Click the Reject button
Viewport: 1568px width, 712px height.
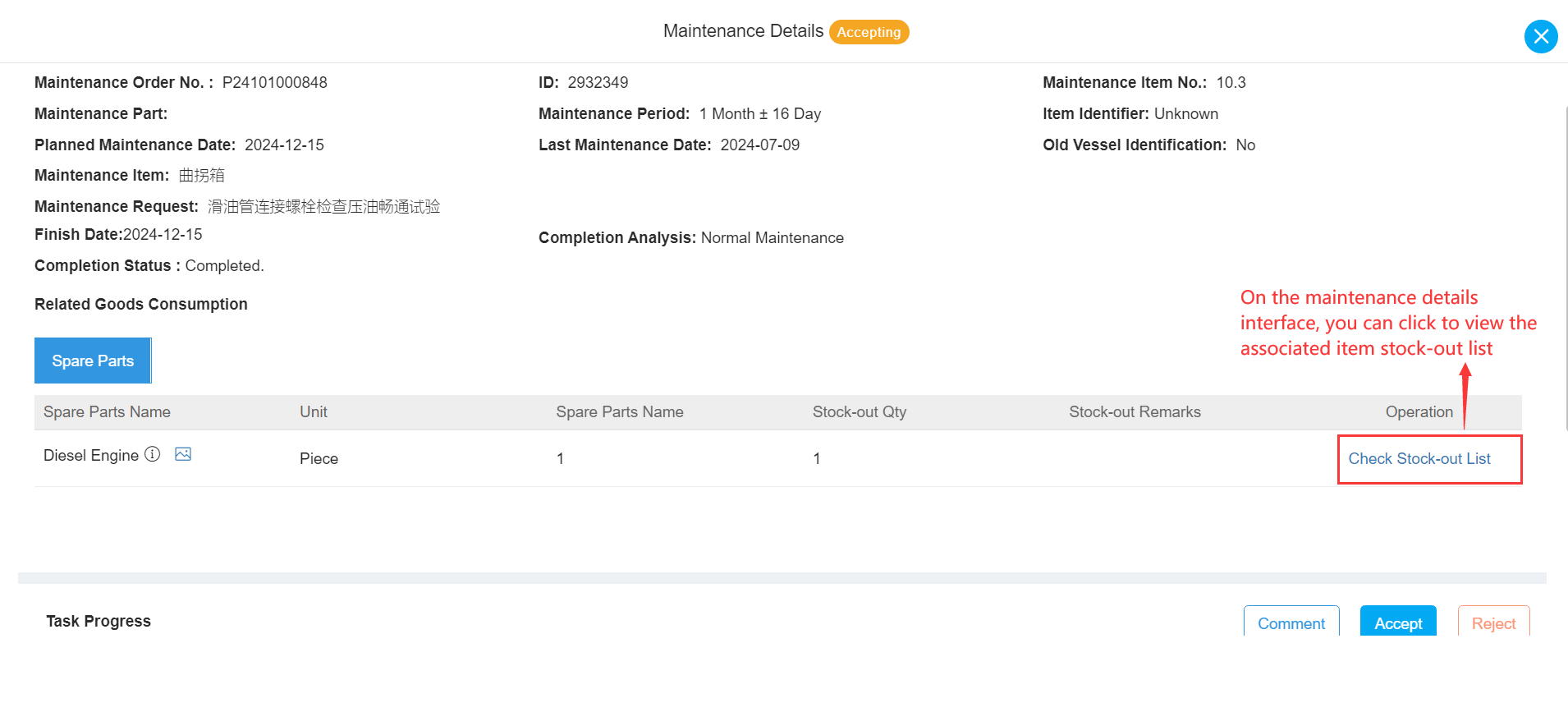coord(1493,622)
